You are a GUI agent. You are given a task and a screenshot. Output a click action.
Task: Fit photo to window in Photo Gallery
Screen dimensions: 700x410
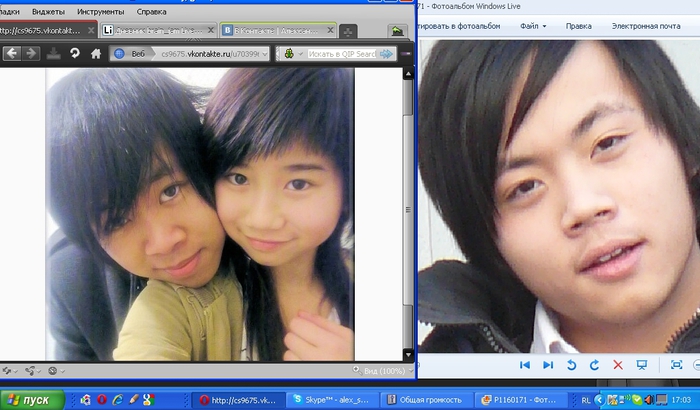676,364
